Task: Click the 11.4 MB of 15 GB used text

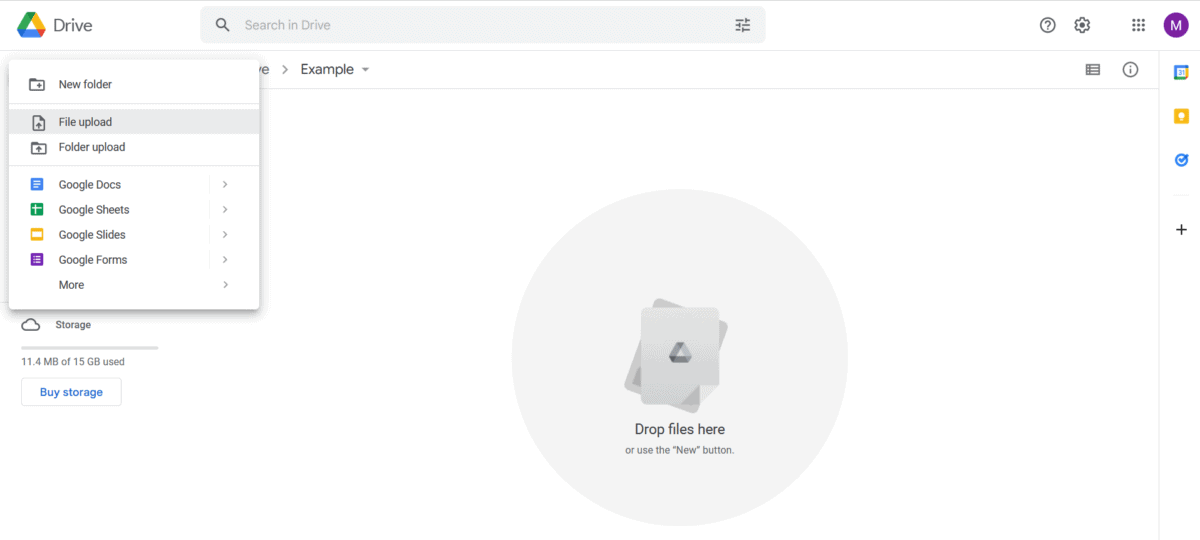Action: pos(73,362)
